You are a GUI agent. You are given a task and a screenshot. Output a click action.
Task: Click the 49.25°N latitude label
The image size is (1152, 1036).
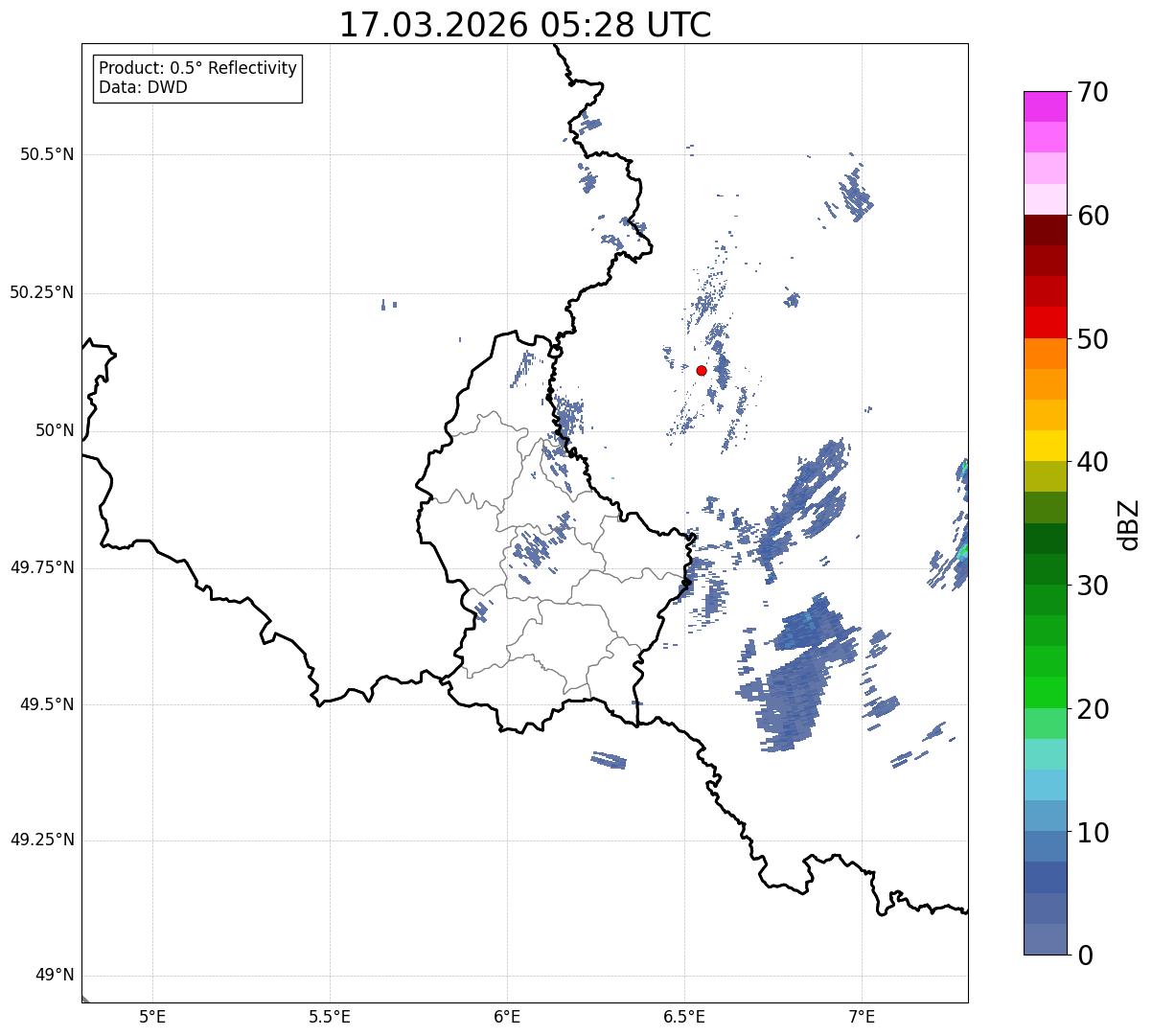tap(41, 840)
